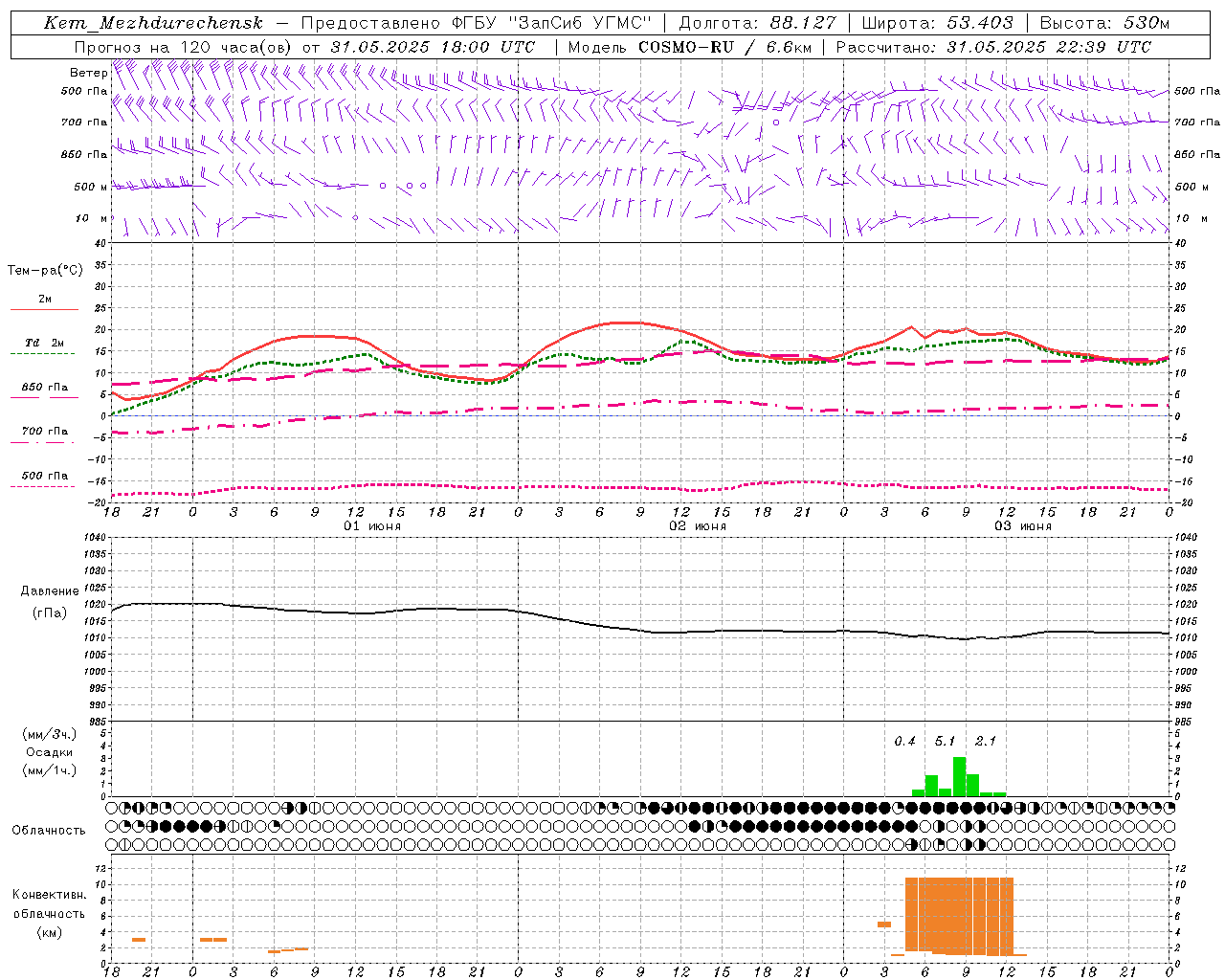Click the '500 гПа' temperature legend entry
1225x980 pixels.
tap(45, 476)
